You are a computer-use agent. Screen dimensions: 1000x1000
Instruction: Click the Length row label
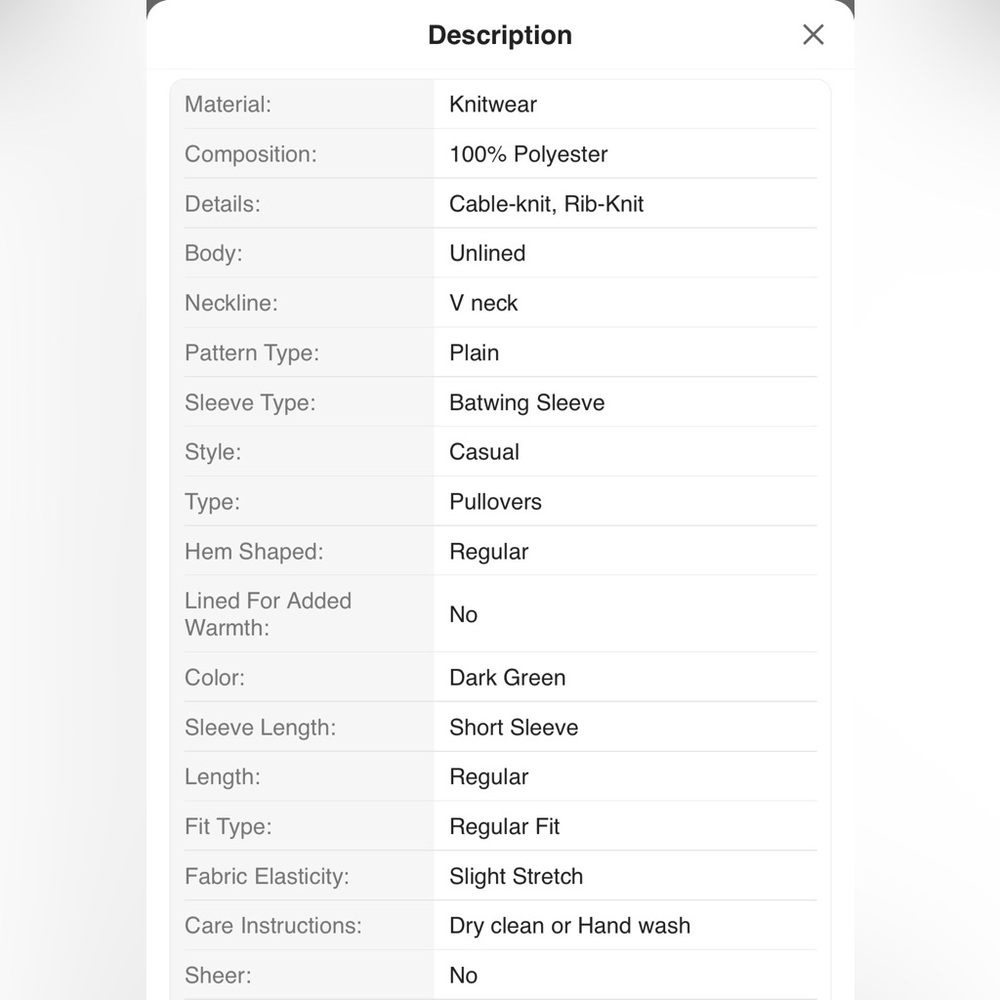click(x=222, y=777)
